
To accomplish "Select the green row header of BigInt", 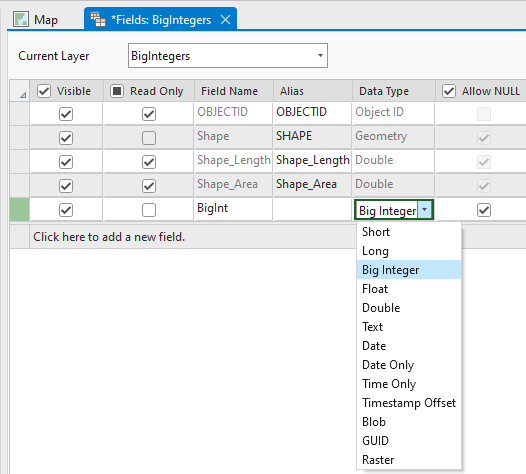I will point(19,210).
